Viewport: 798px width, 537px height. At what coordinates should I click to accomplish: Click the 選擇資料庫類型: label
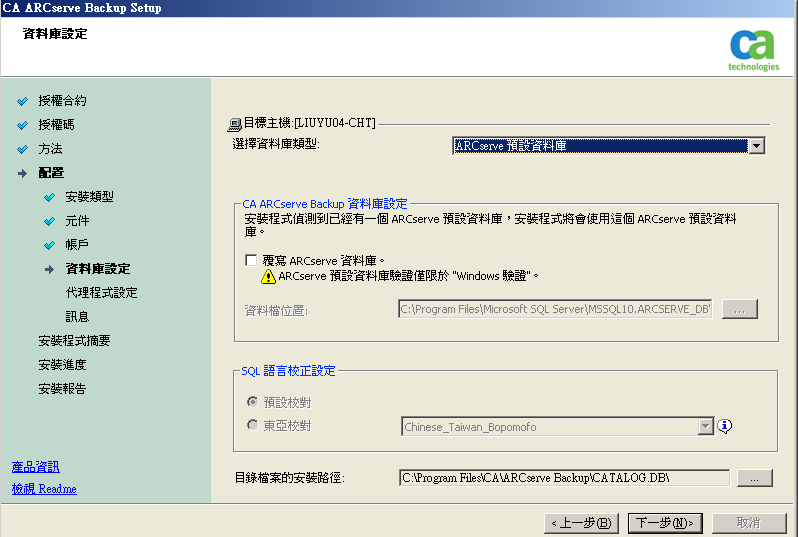(276, 144)
